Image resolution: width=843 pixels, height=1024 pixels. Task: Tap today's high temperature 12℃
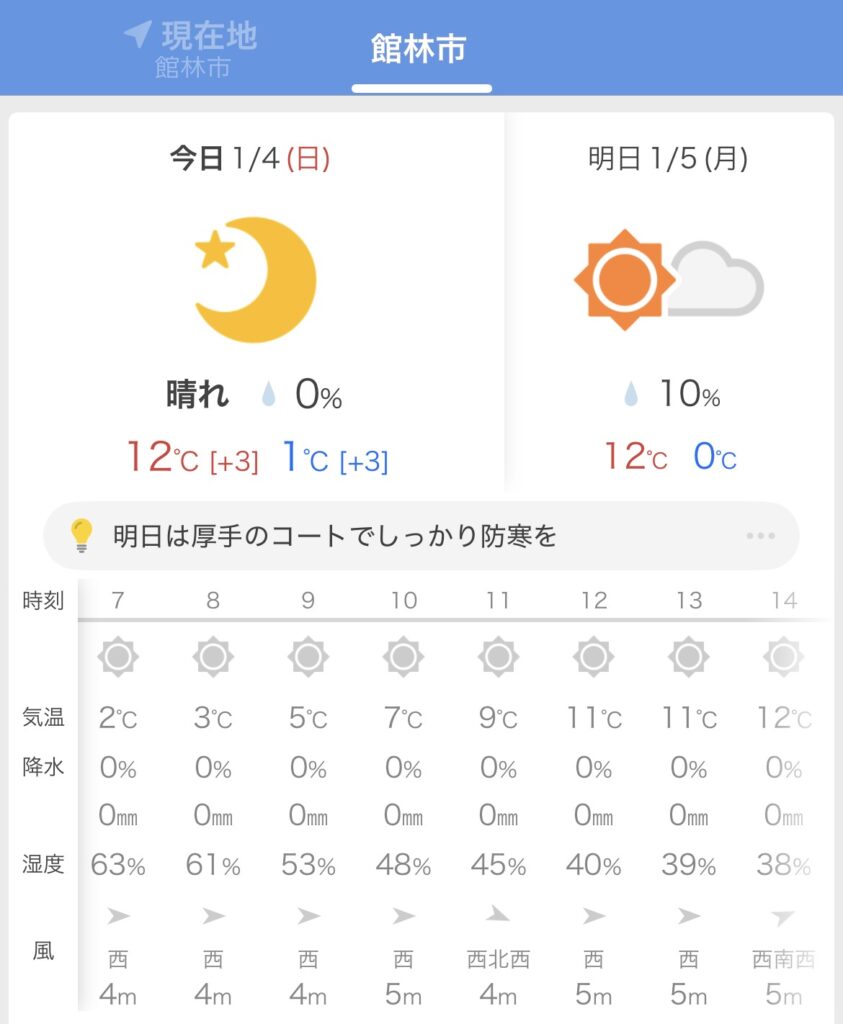pos(162,459)
